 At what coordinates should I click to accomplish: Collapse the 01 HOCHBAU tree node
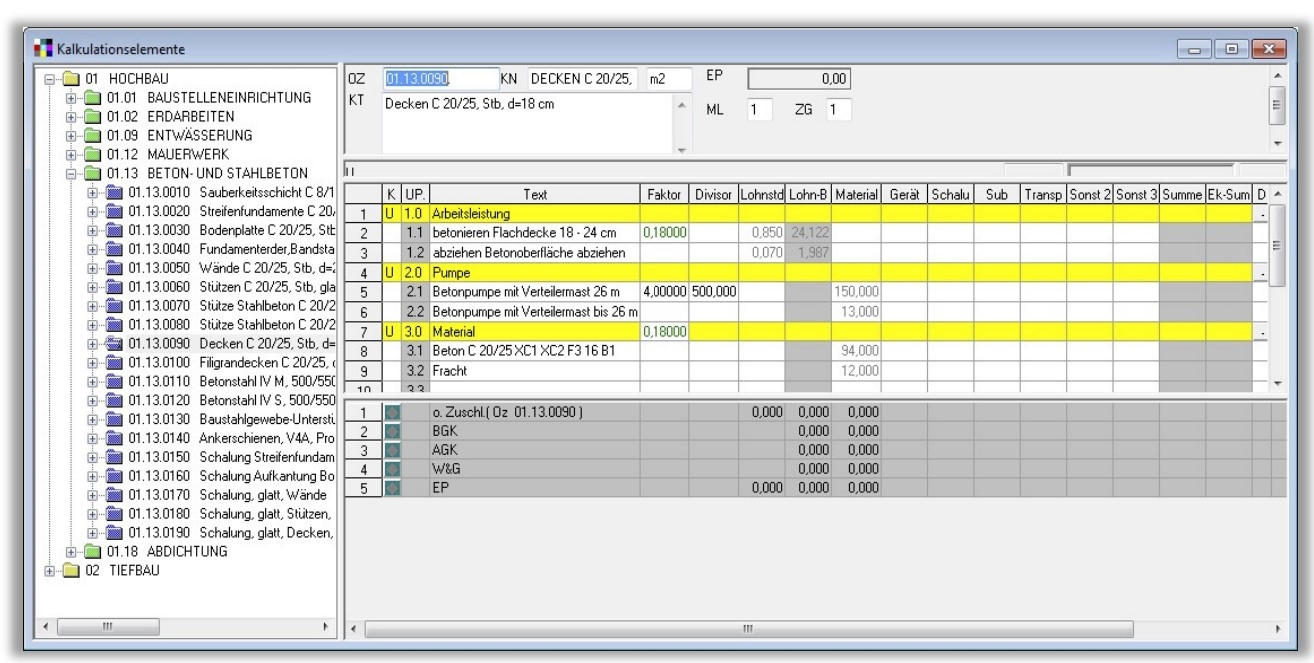pos(51,78)
